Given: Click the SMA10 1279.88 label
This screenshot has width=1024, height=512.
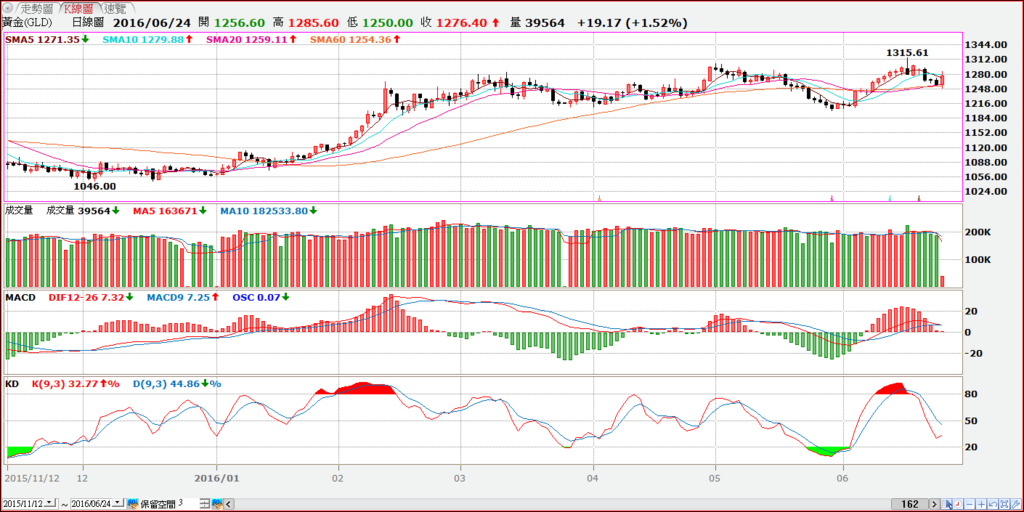Looking at the screenshot, I should point(144,40).
